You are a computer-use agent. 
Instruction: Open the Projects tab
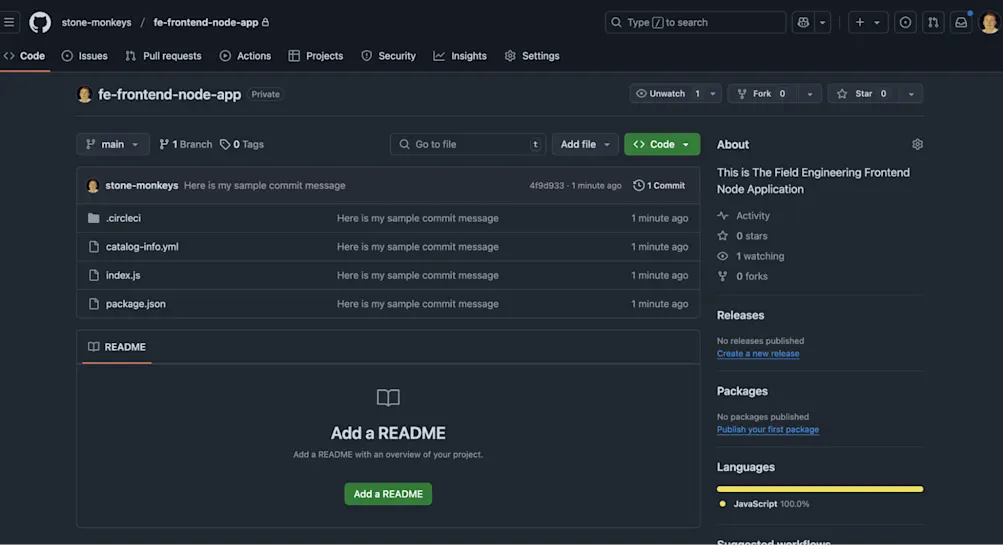coord(316,56)
